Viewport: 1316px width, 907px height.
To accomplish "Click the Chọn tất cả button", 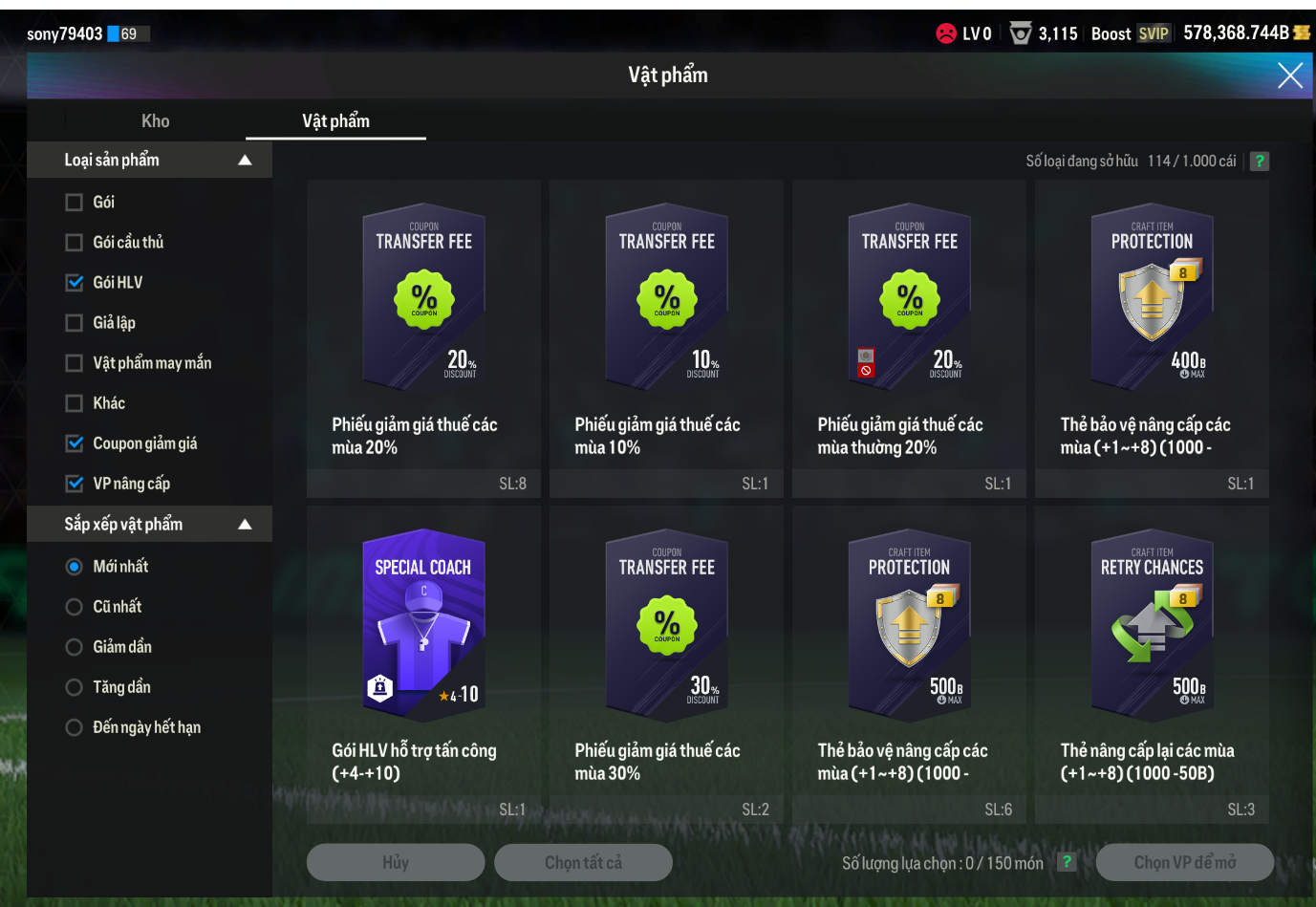I will 583,862.
